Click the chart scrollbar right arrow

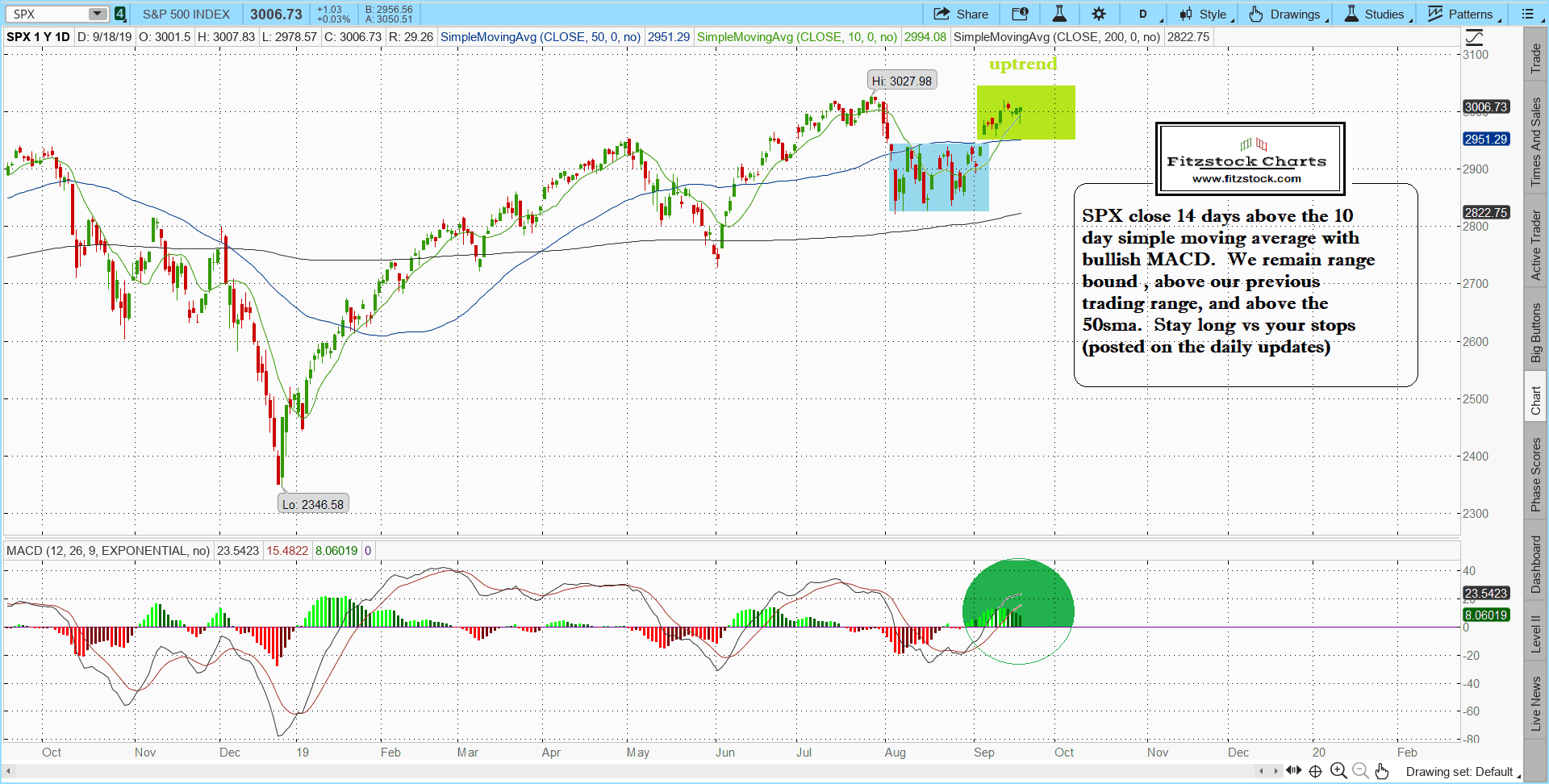[x=1276, y=771]
